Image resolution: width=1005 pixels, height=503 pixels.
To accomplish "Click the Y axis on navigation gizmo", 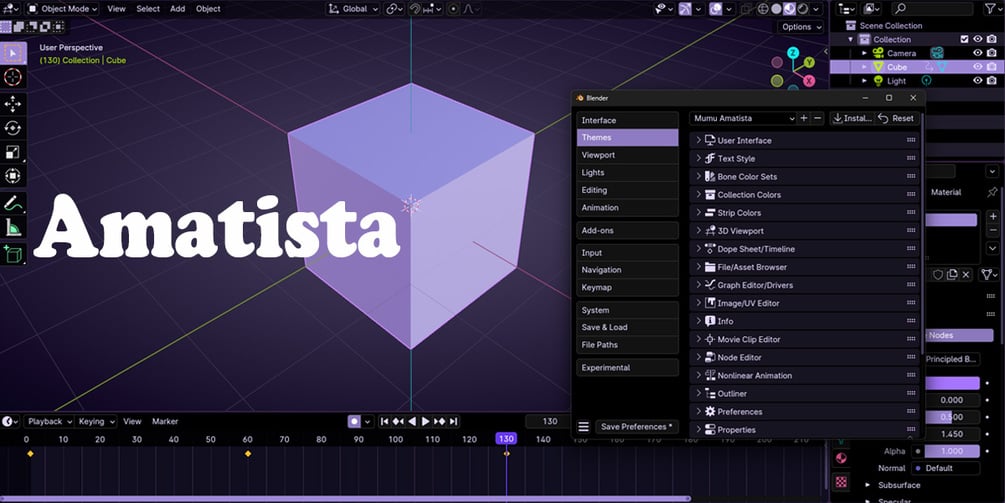I will point(810,62).
